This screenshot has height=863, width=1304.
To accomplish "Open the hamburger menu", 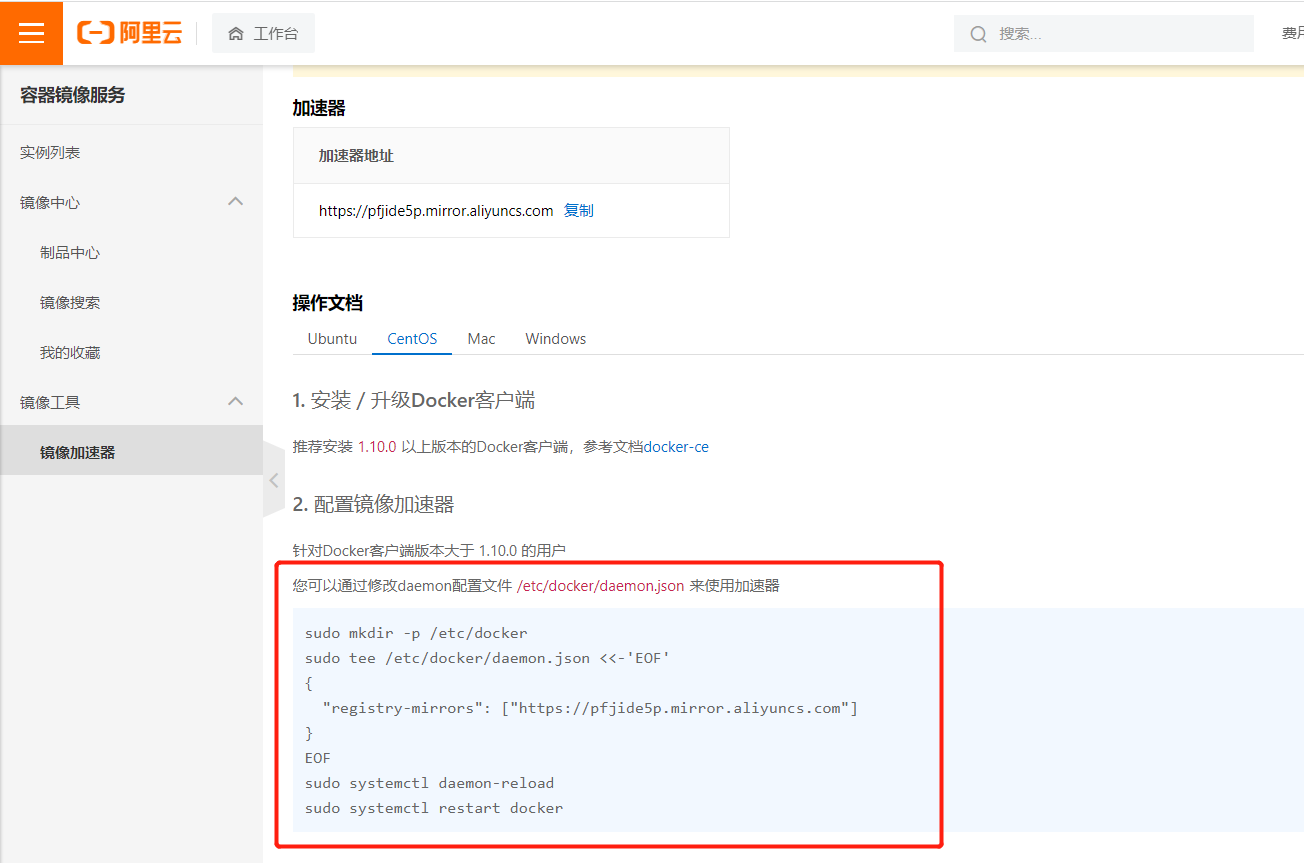I will tap(31, 33).
